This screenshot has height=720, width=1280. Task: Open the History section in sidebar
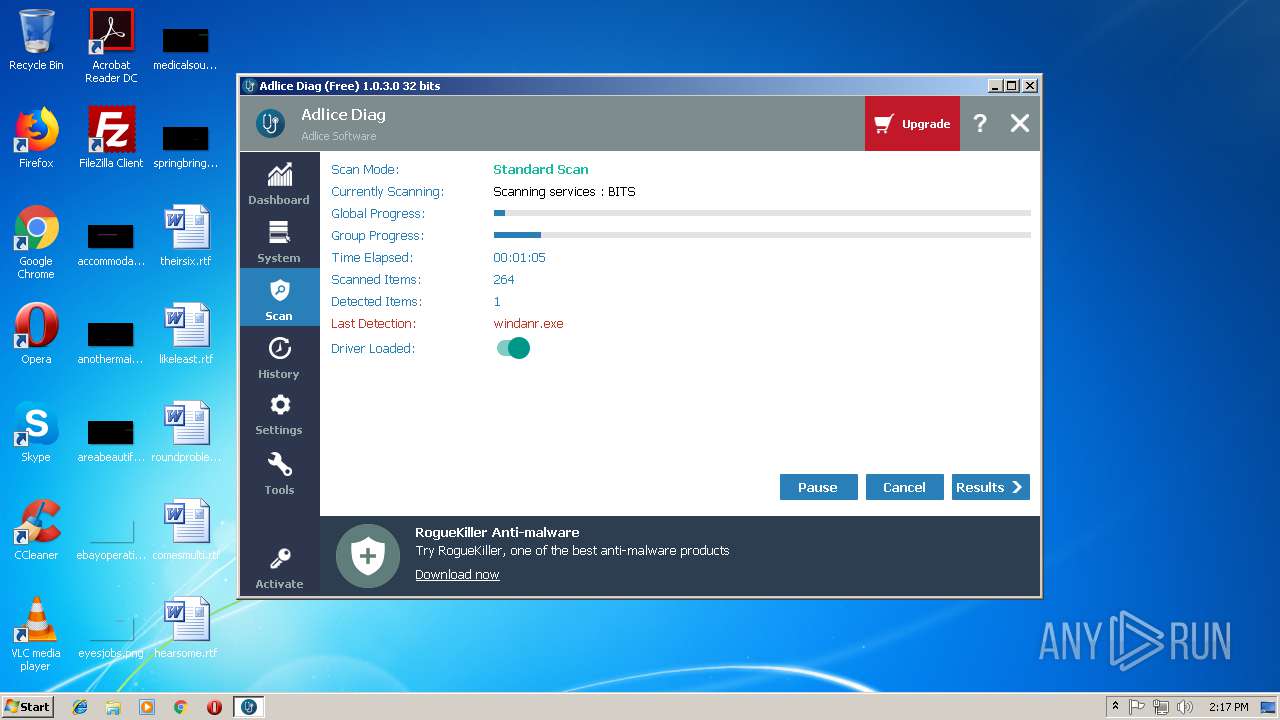point(279,357)
